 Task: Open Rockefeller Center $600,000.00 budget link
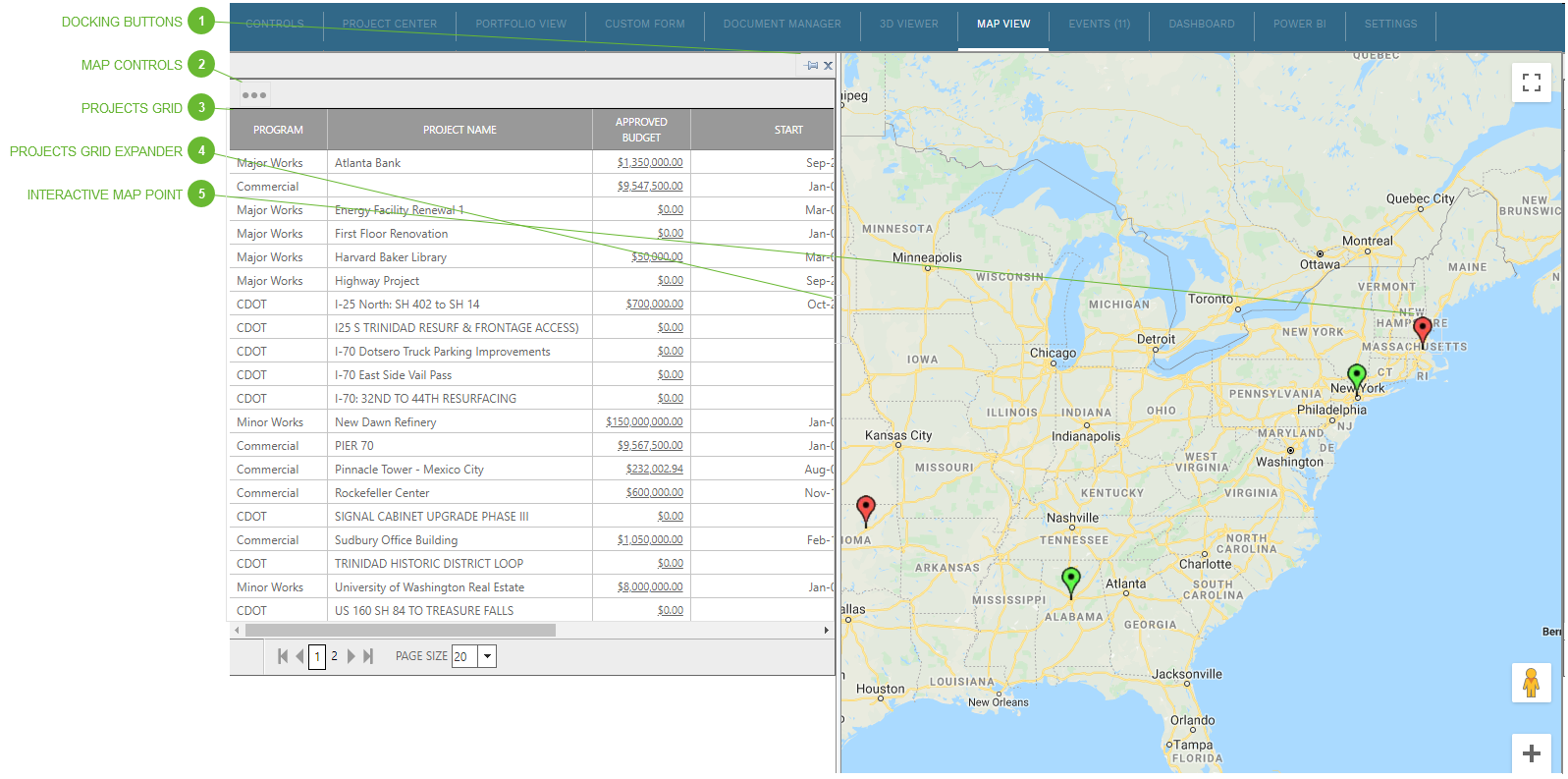tap(655, 493)
